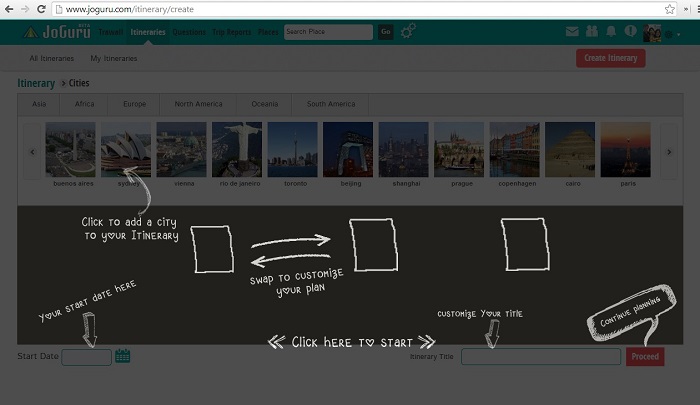
Task: Show previous cities with left arrow
Action: point(32,152)
